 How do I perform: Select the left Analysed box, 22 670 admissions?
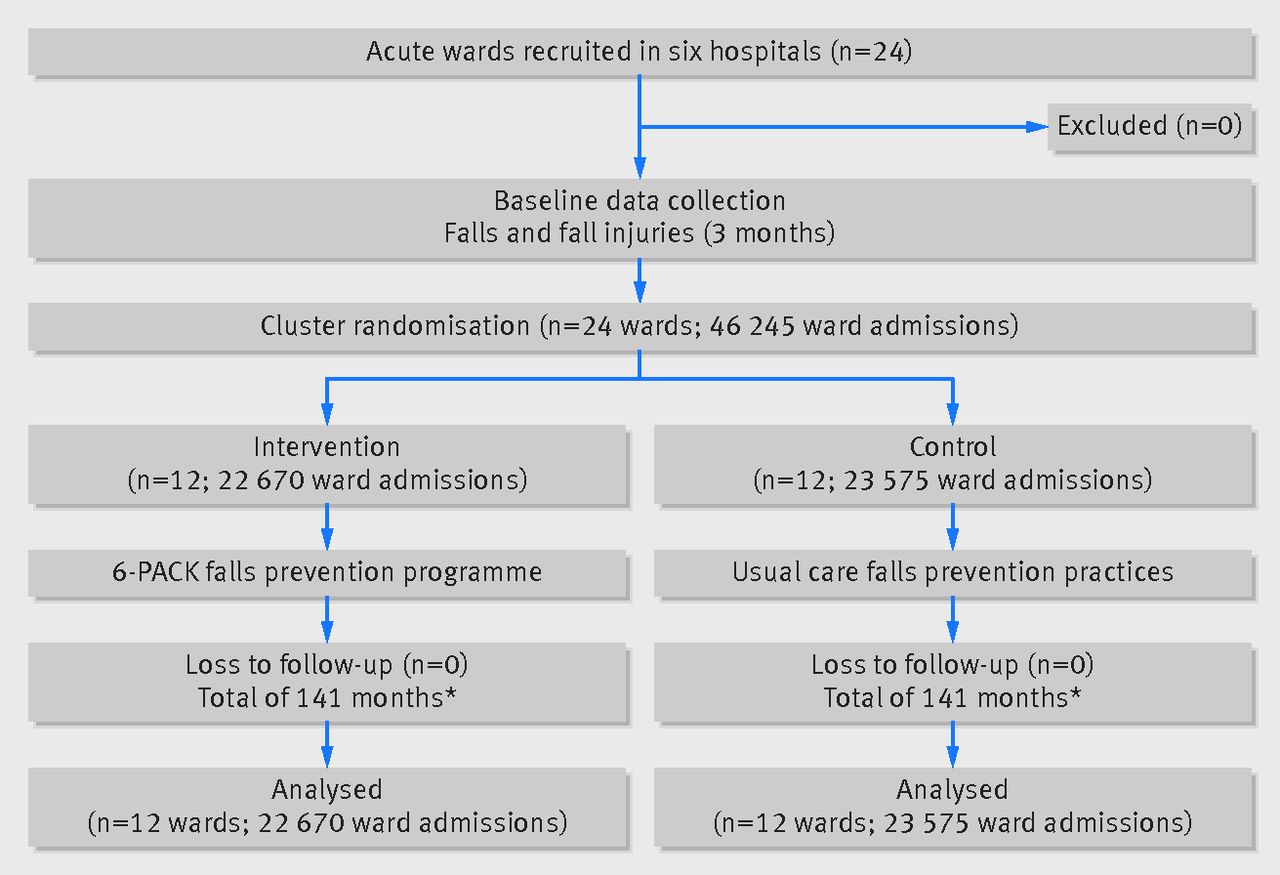click(x=326, y=806)
